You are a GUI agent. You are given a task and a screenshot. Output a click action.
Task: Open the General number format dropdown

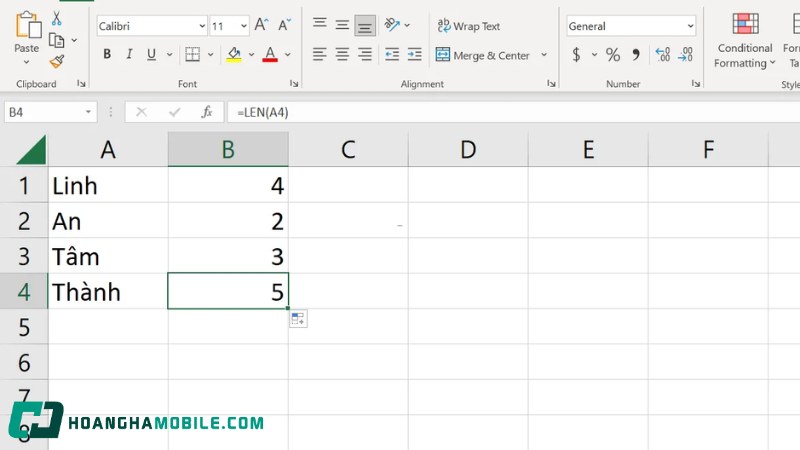690,26
